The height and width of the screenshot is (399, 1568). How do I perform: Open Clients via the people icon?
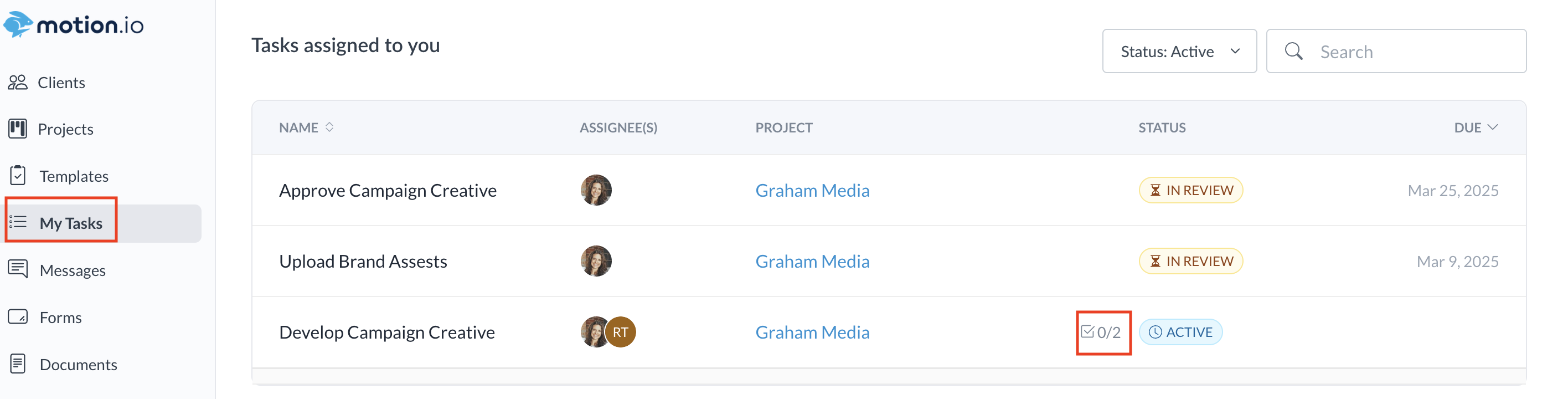[18, 82]
